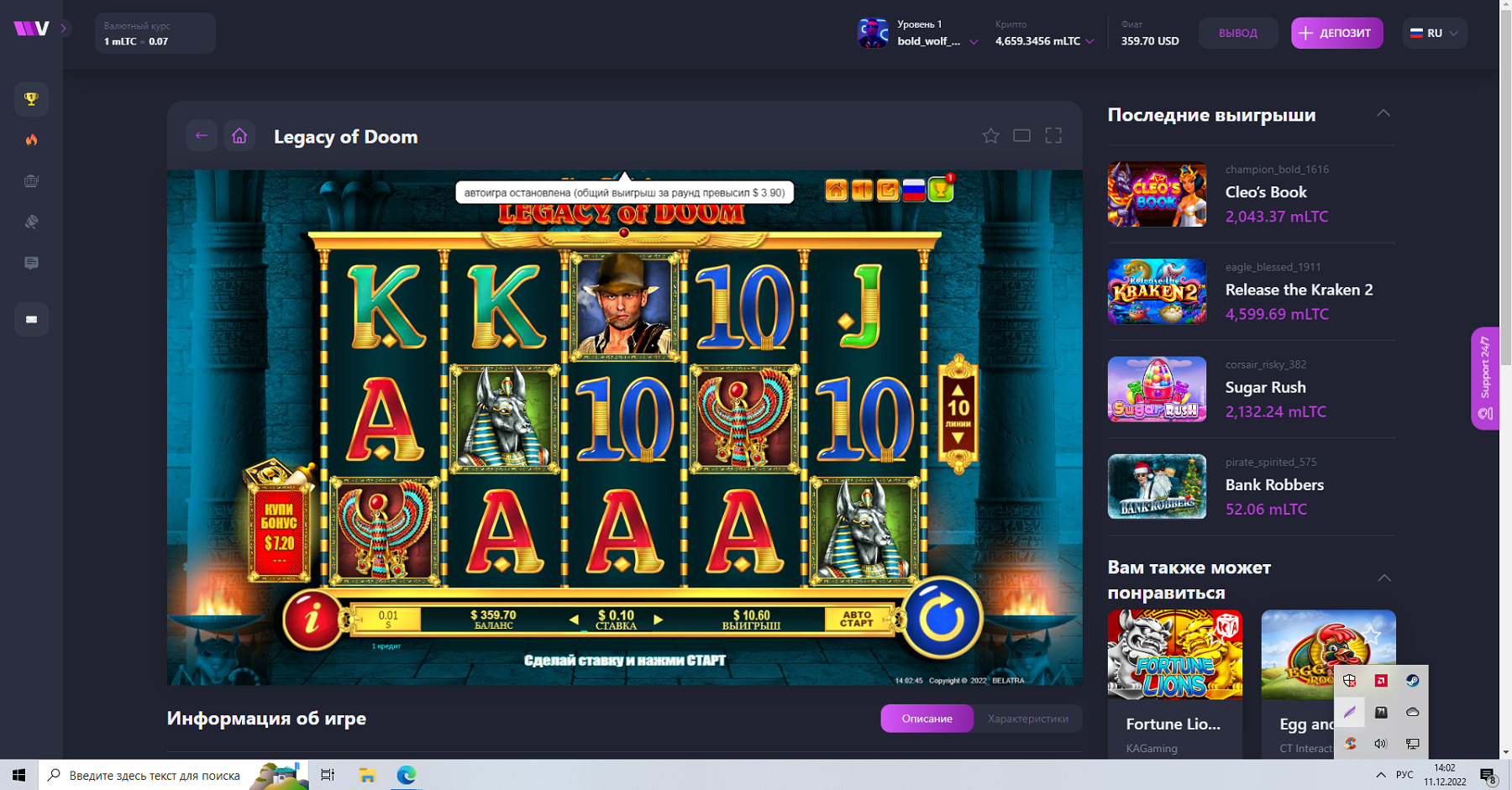Viewport: 1512px width, 790px height.
Task: Toggle the in-game sound speaker button
Action: (x=862, y=191)
